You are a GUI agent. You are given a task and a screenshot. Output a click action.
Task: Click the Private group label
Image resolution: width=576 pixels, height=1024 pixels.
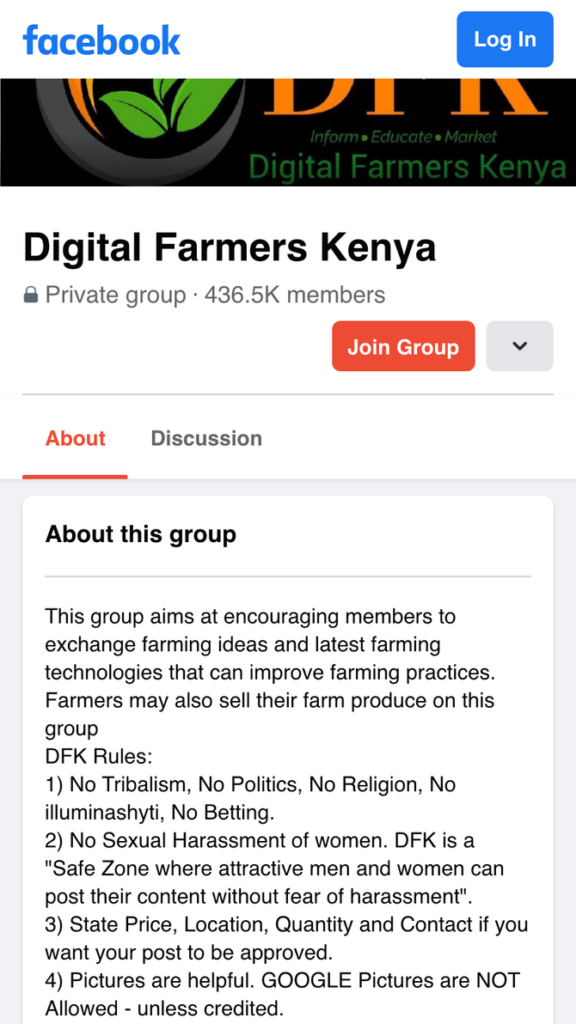[116, 296]
